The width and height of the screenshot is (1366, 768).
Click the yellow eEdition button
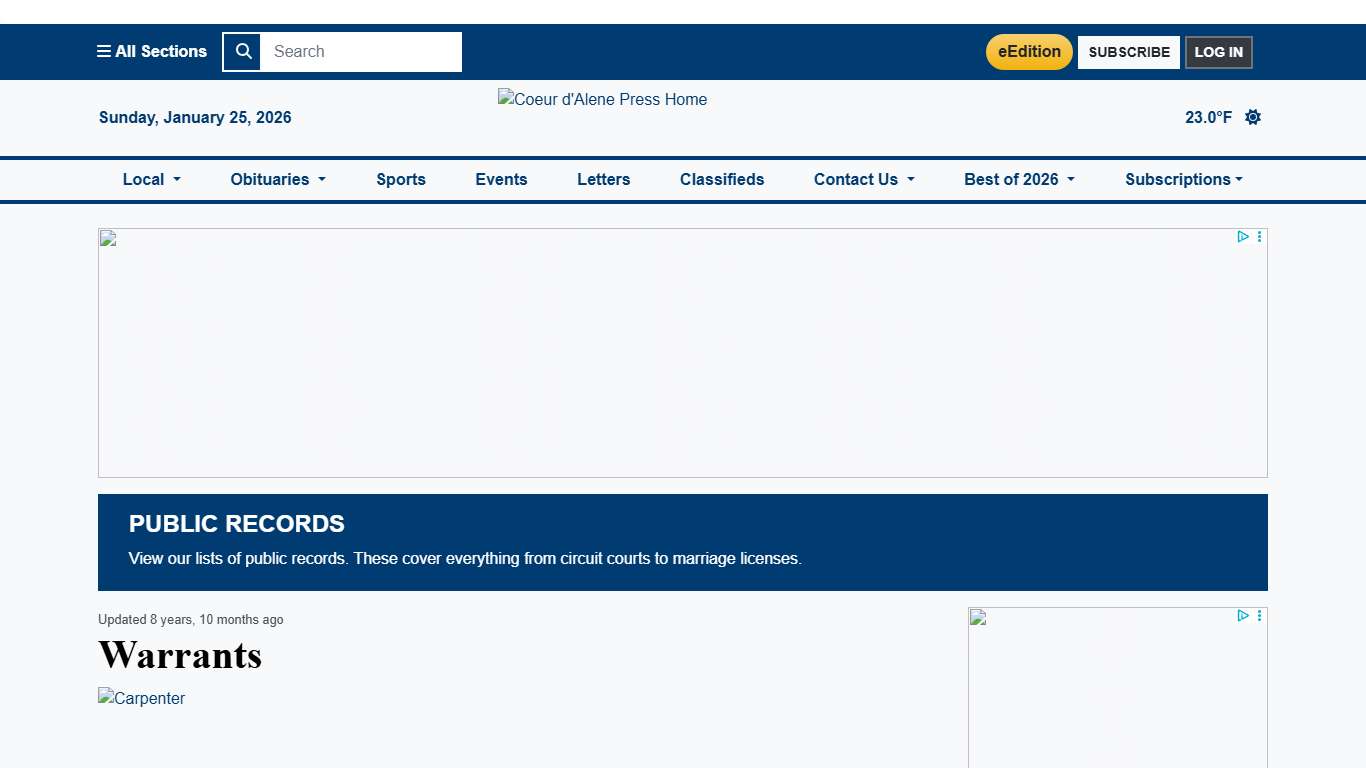(1029, 52)
